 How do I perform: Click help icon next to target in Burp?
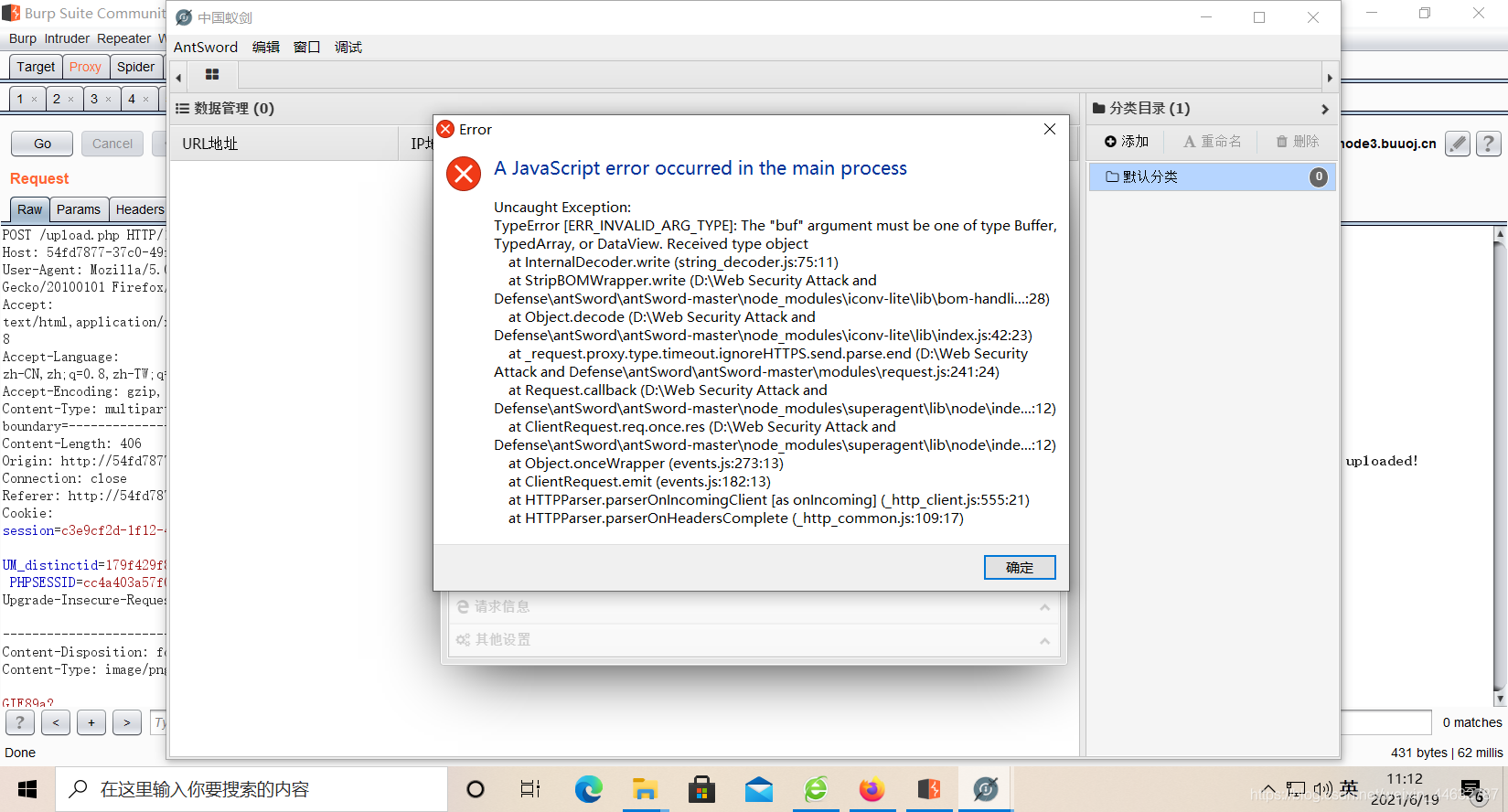click(1489, 144)
